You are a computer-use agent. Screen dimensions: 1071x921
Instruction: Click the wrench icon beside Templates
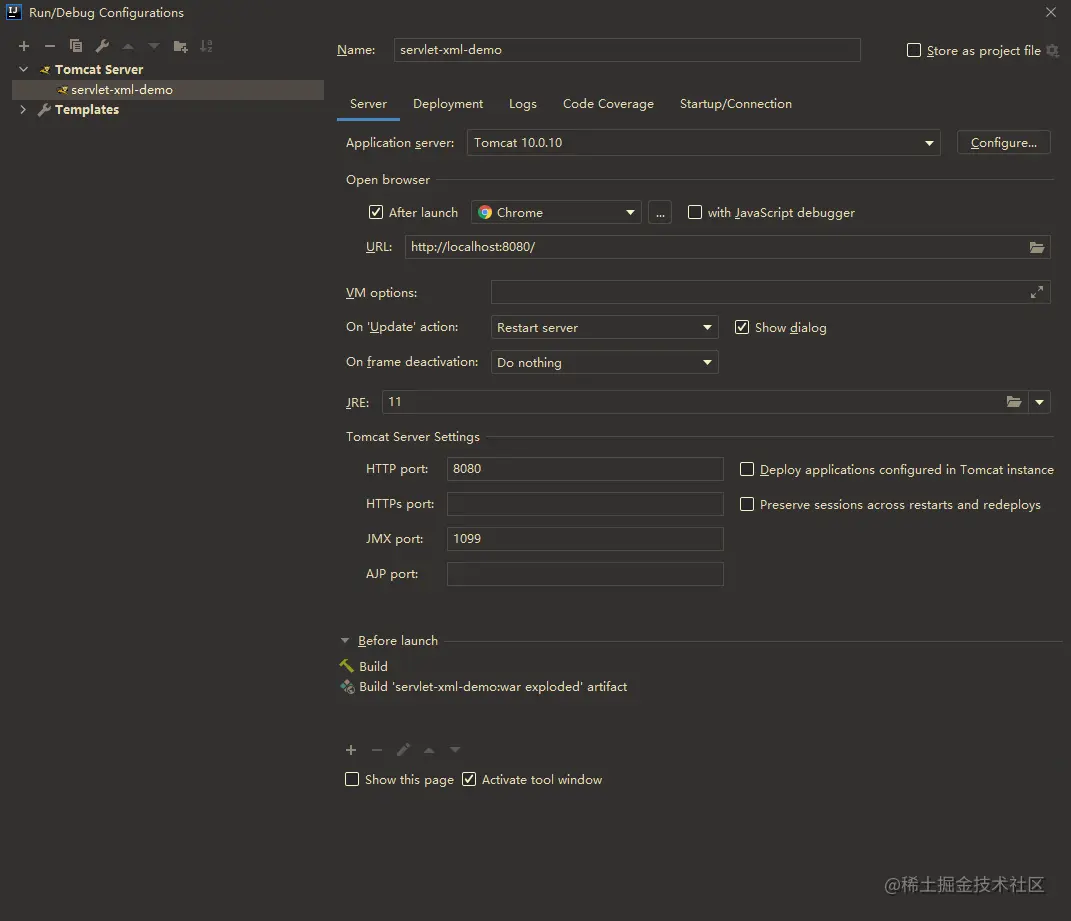point(44,109)
